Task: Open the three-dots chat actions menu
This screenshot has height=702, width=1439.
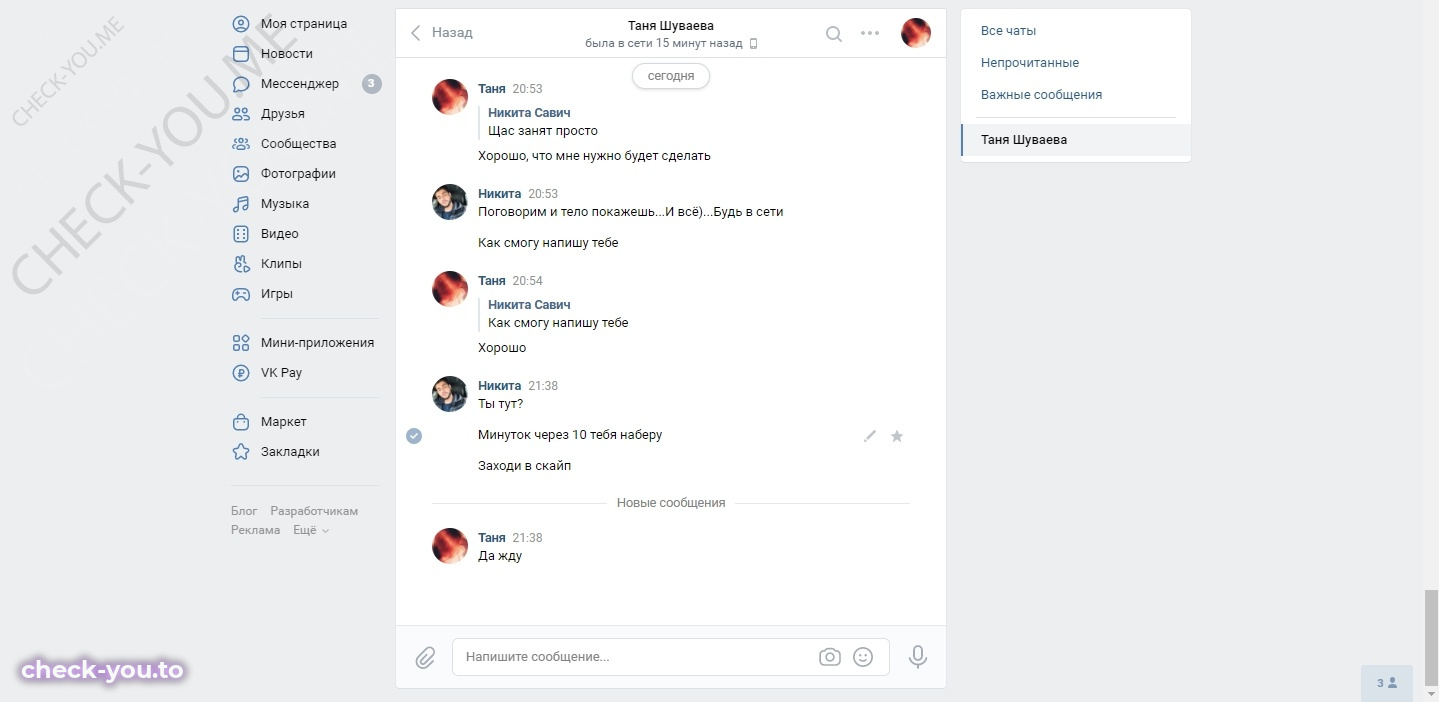Action: [870, 33]
